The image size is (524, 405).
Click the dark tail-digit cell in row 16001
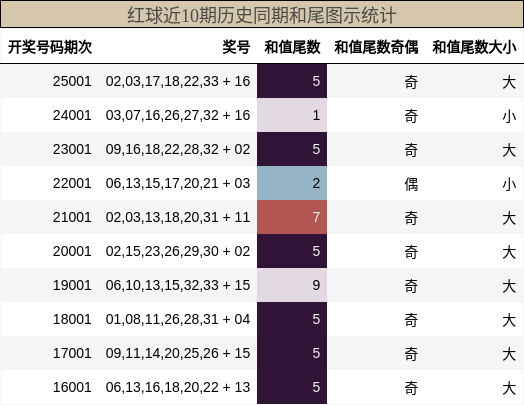(x=292, y=387)
